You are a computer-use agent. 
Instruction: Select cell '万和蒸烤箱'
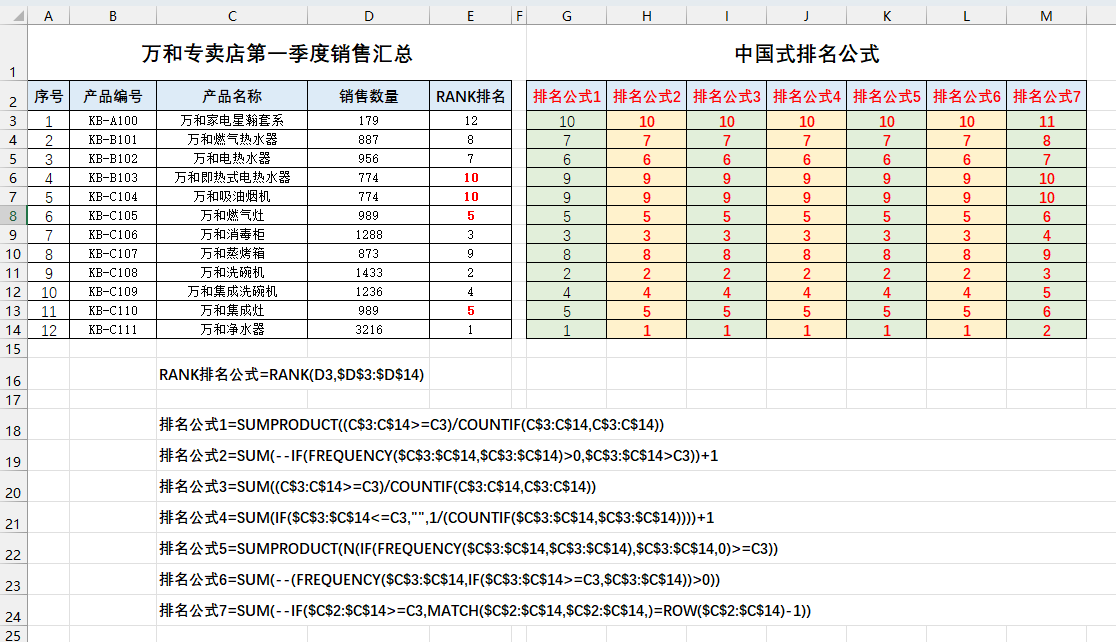(232, 253)
